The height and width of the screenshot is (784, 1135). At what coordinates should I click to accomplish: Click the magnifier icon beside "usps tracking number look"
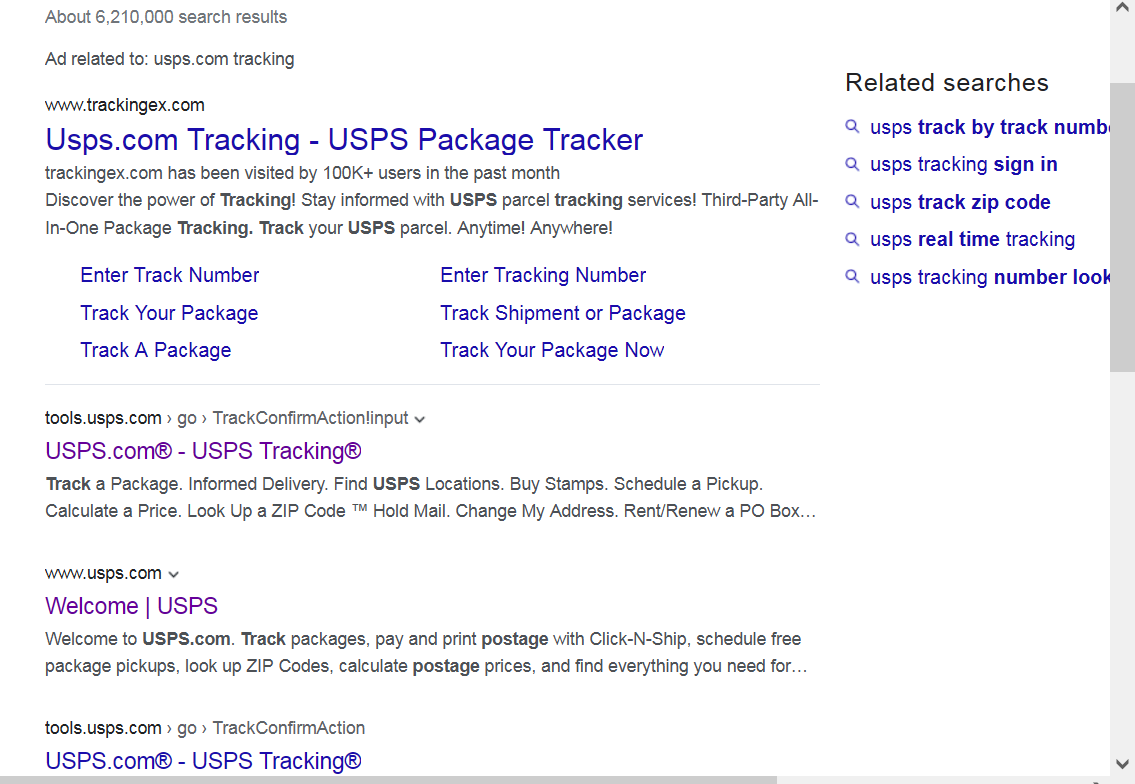point(852,277)
